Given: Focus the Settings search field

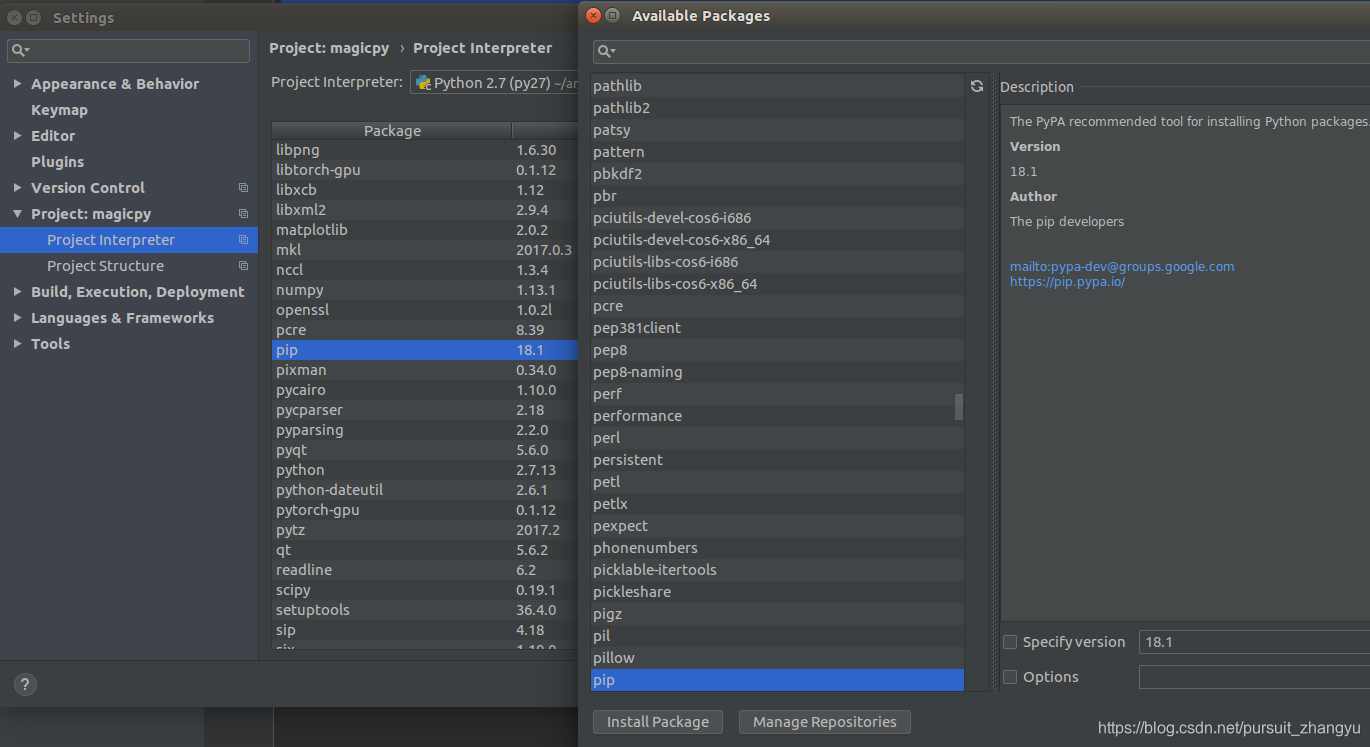Looking at the screenshot, I should pyautogui.click(x=128, y=51).
